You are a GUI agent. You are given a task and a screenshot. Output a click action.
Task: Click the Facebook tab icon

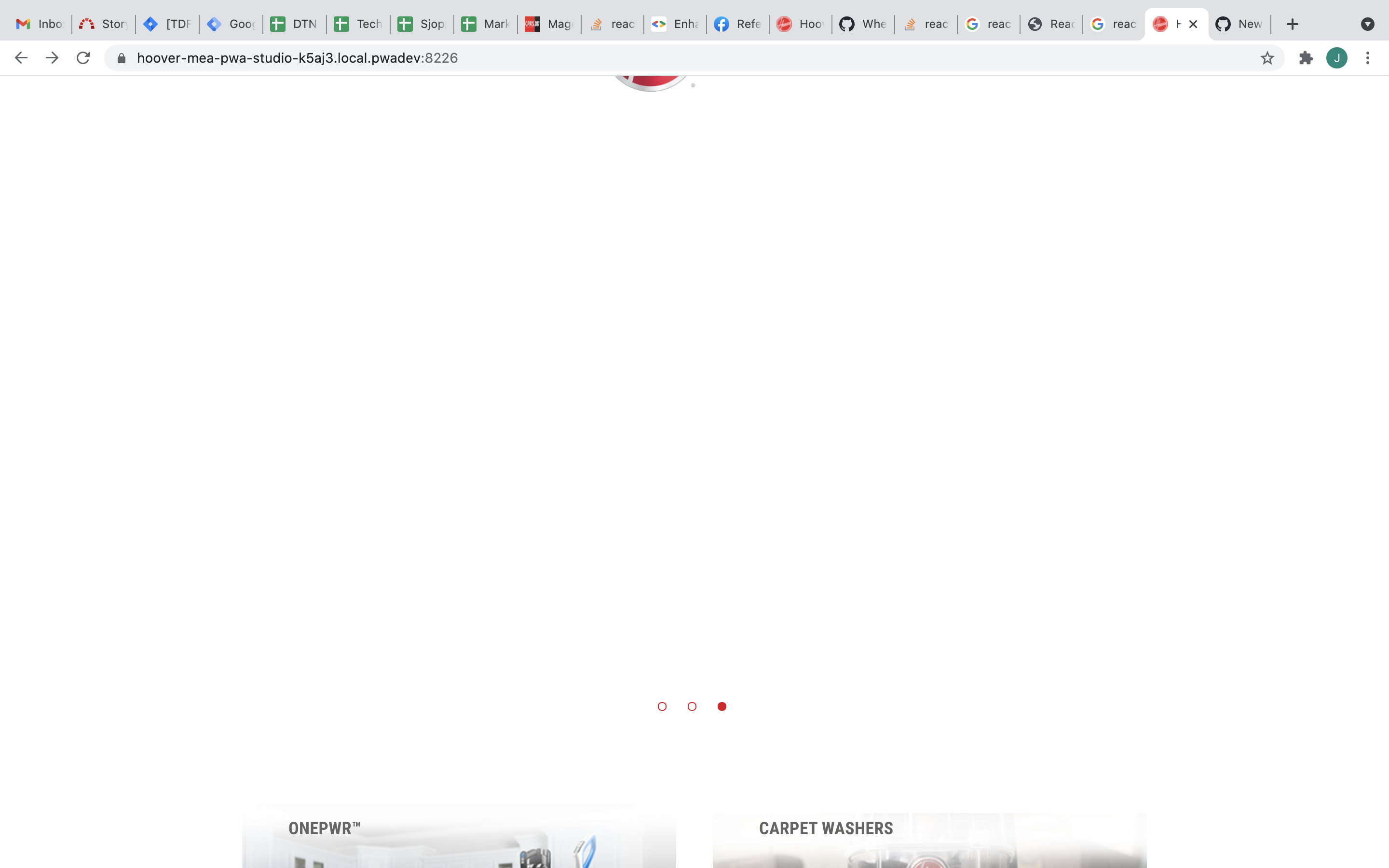coord(721,24)
